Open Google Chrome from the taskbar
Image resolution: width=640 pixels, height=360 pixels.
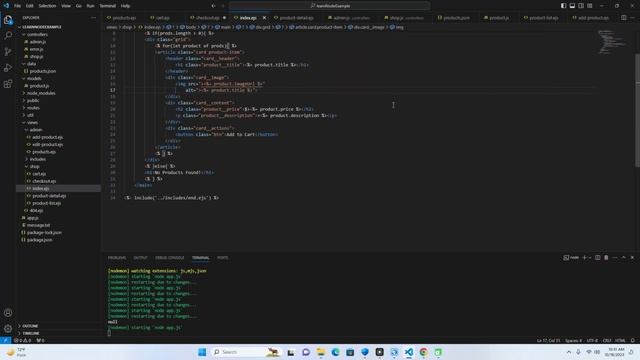(x=423, y=352)
